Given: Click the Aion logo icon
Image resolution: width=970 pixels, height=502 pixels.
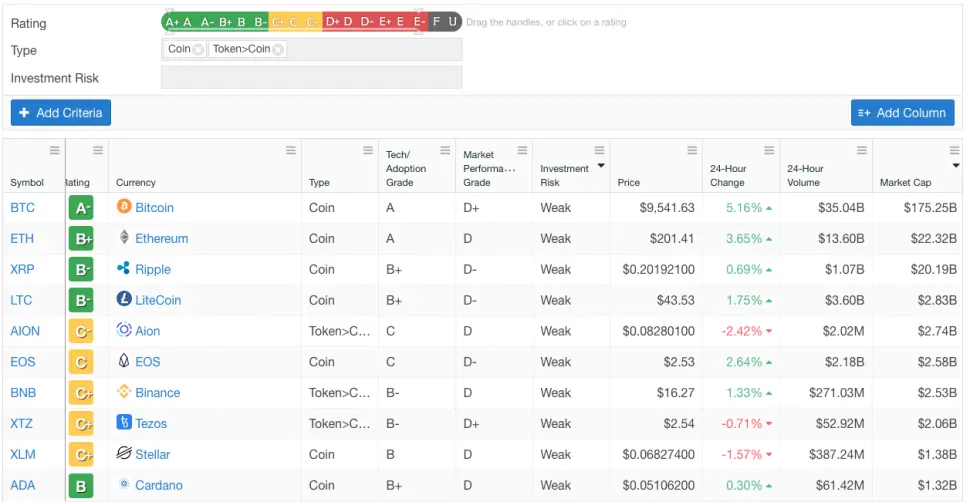Looking at the screenshot, I should coord(124,330).
